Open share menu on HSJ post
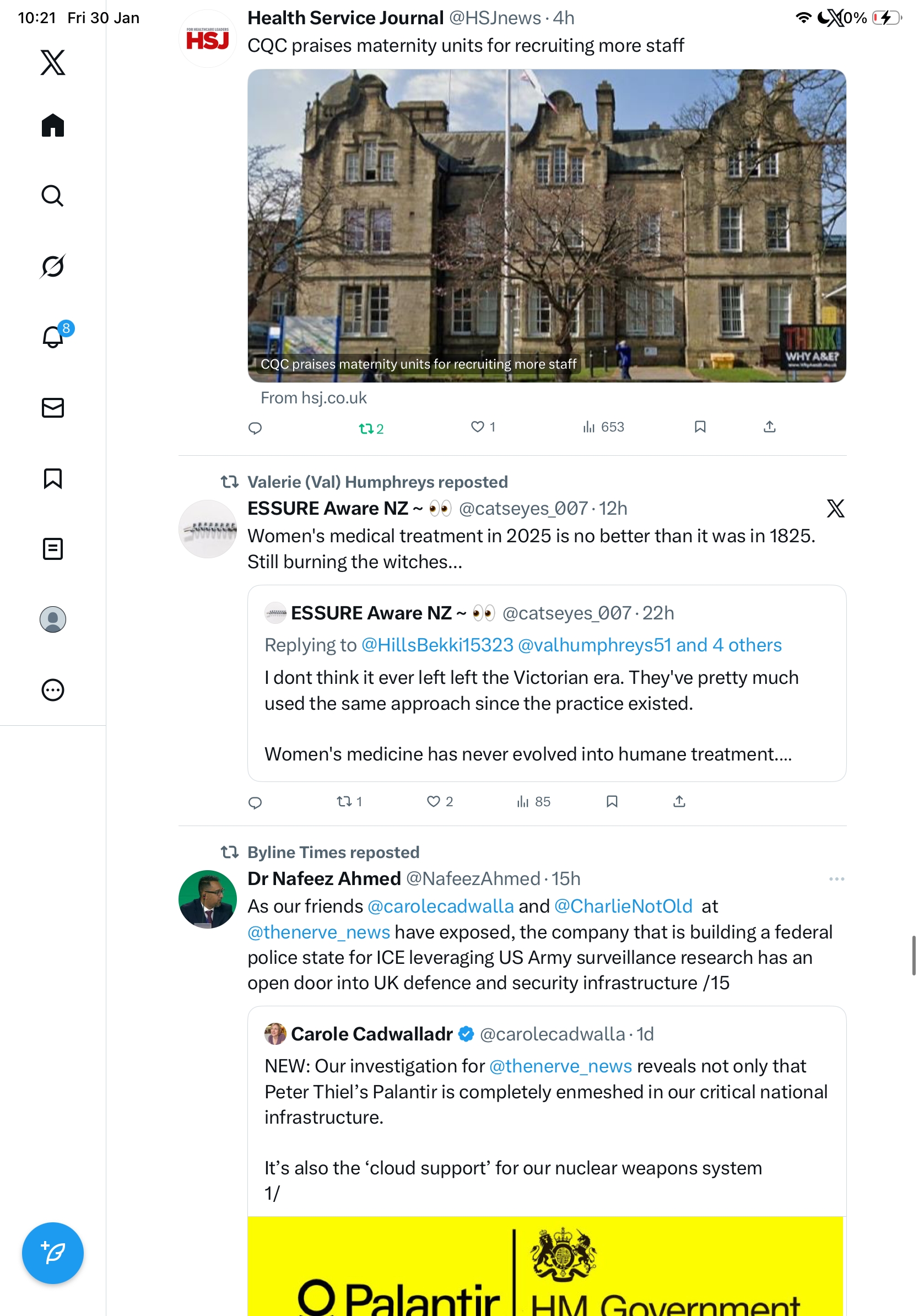919x1316 pixels. [x=770, y=427]
